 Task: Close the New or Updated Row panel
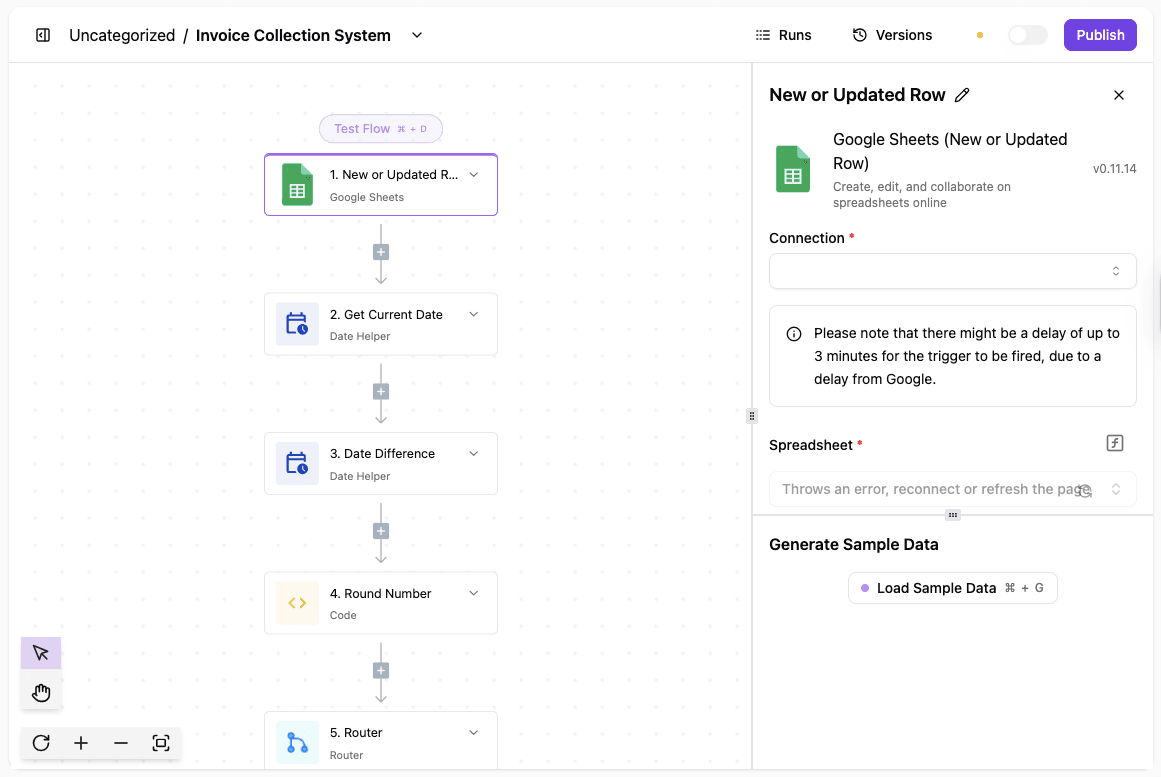click(1118, 94)
